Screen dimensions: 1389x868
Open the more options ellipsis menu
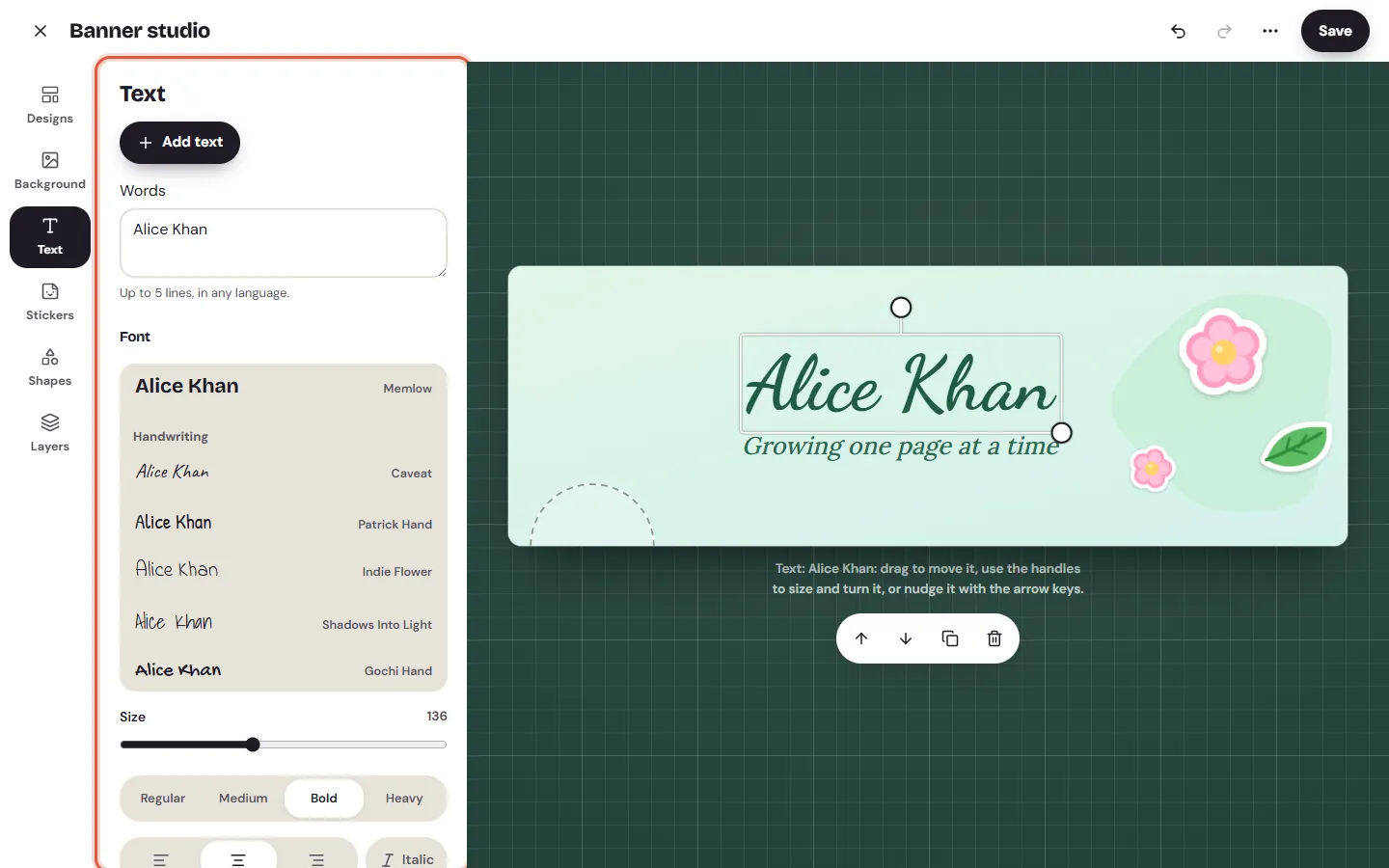(x=1270, y=31)
